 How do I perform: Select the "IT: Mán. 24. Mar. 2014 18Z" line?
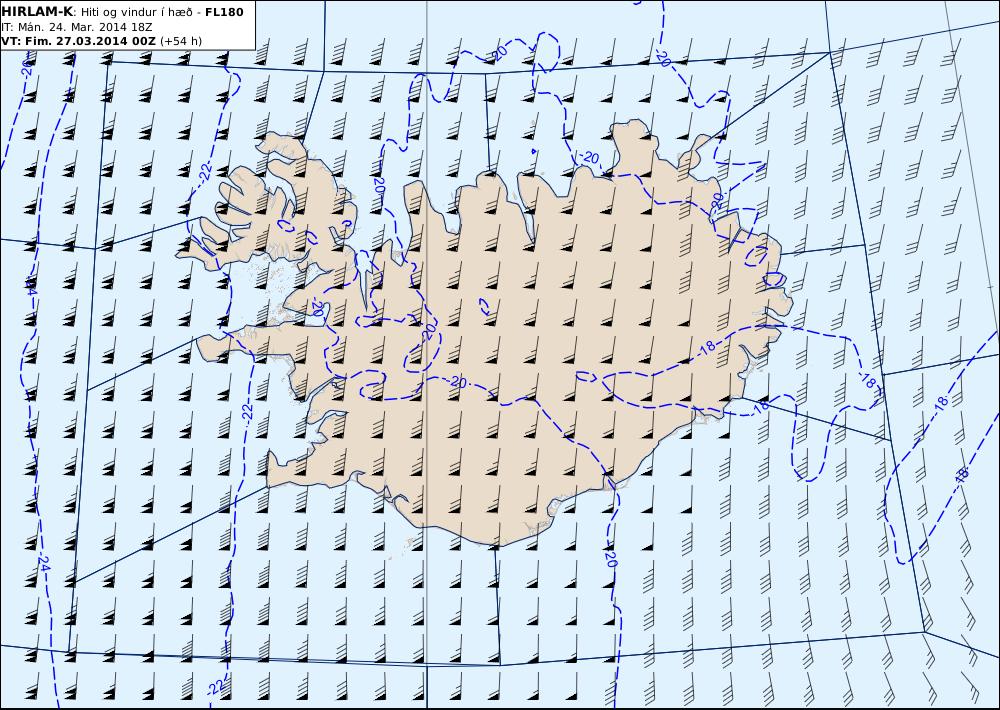click(x=77, y=27)
